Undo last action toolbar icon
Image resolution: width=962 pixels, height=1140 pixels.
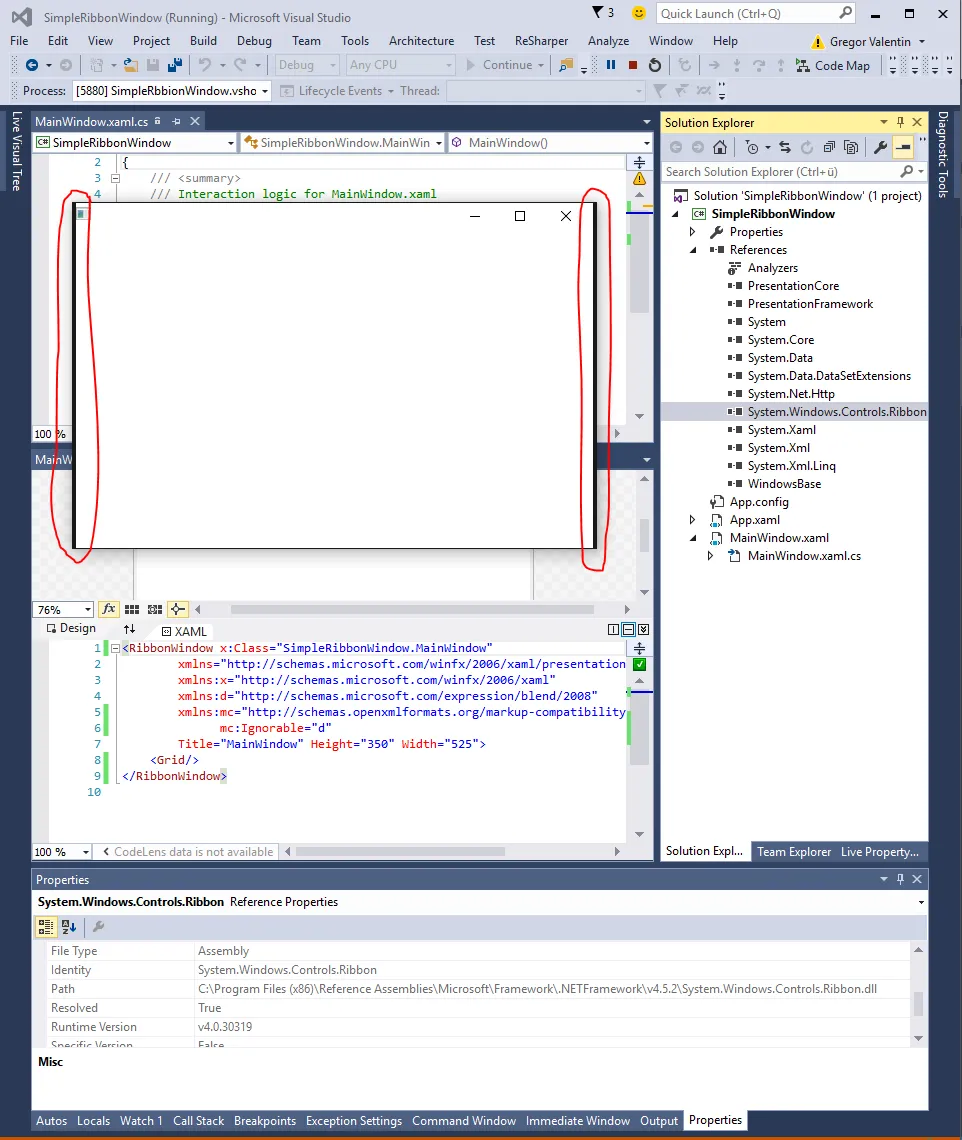tap(205, 65)
